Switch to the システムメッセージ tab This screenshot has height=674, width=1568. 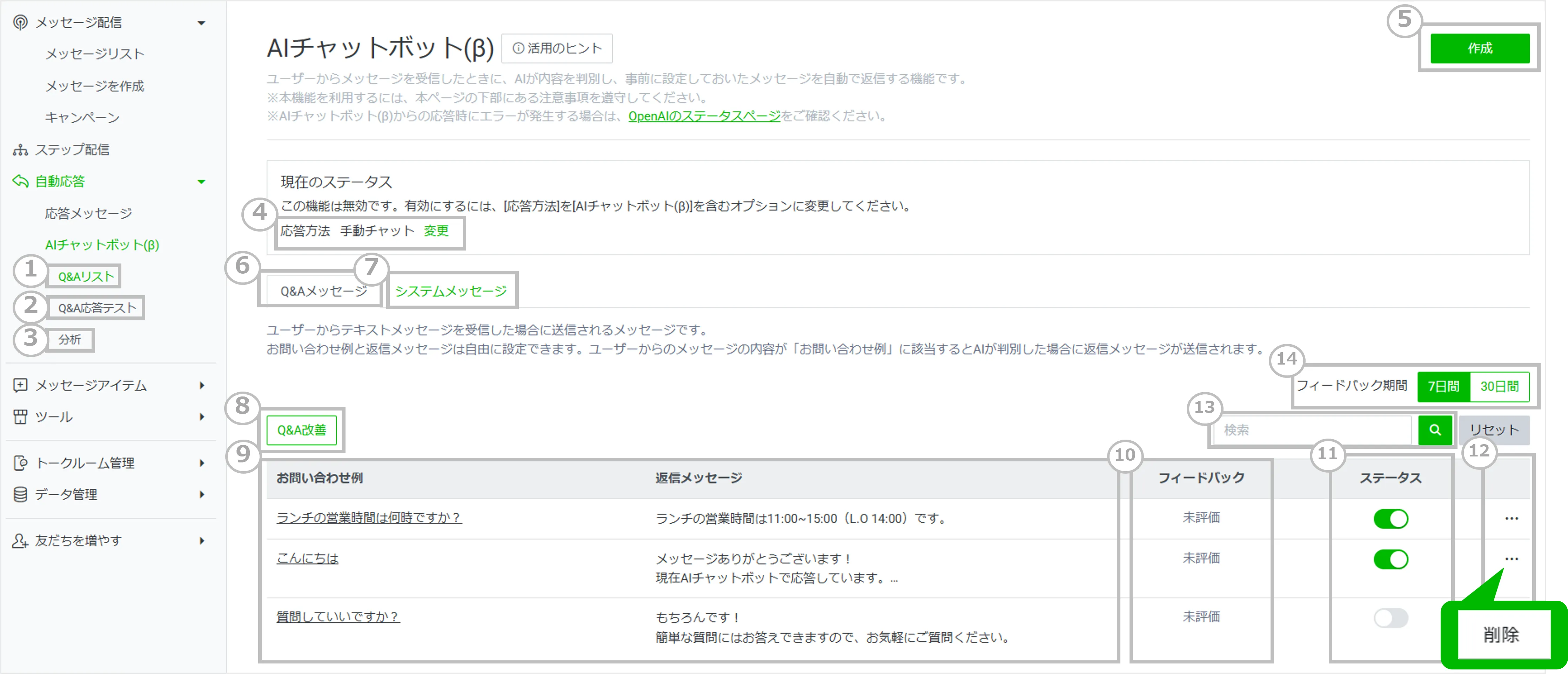click(x=450, y=292)
